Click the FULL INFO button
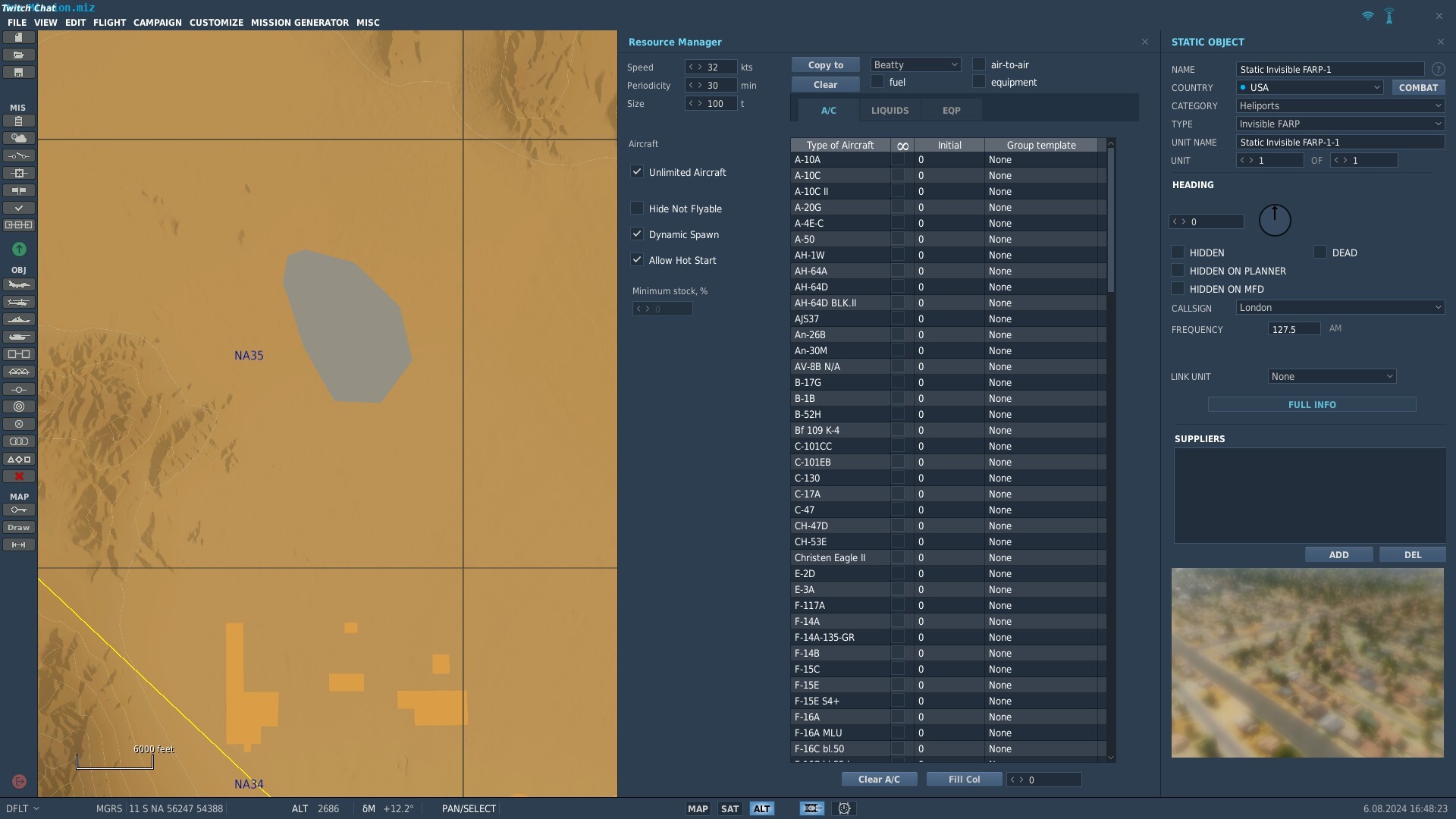The height and width of the screenshot is (819, 1456). pyautogui.click(x=1312, y=405)
